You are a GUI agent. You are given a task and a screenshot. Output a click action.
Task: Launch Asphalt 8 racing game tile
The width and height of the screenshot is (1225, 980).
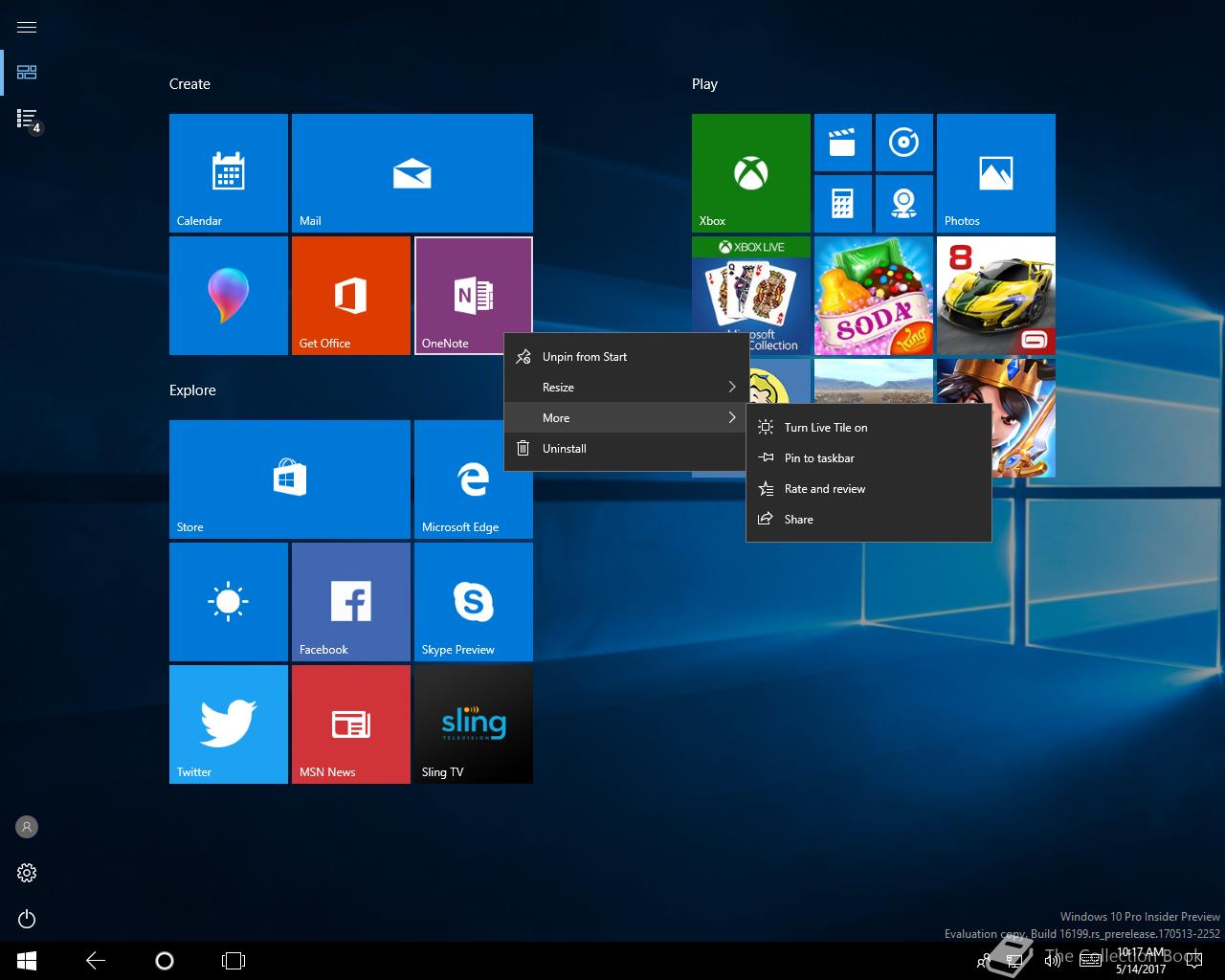tap(996, 296)
